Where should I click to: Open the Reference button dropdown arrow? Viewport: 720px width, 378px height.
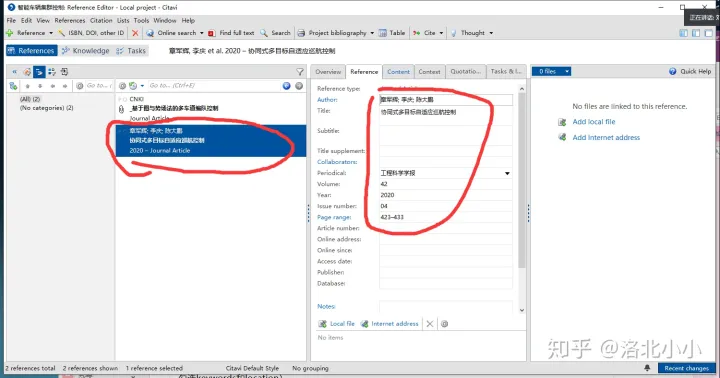pos(51,33)
